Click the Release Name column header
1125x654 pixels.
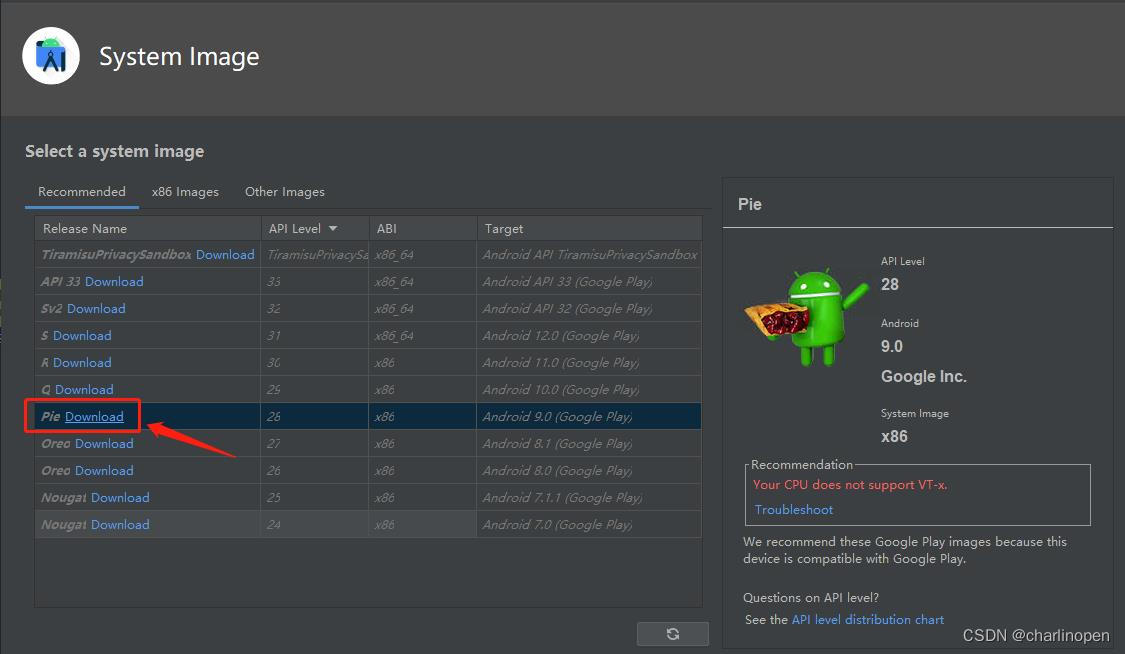85,229
